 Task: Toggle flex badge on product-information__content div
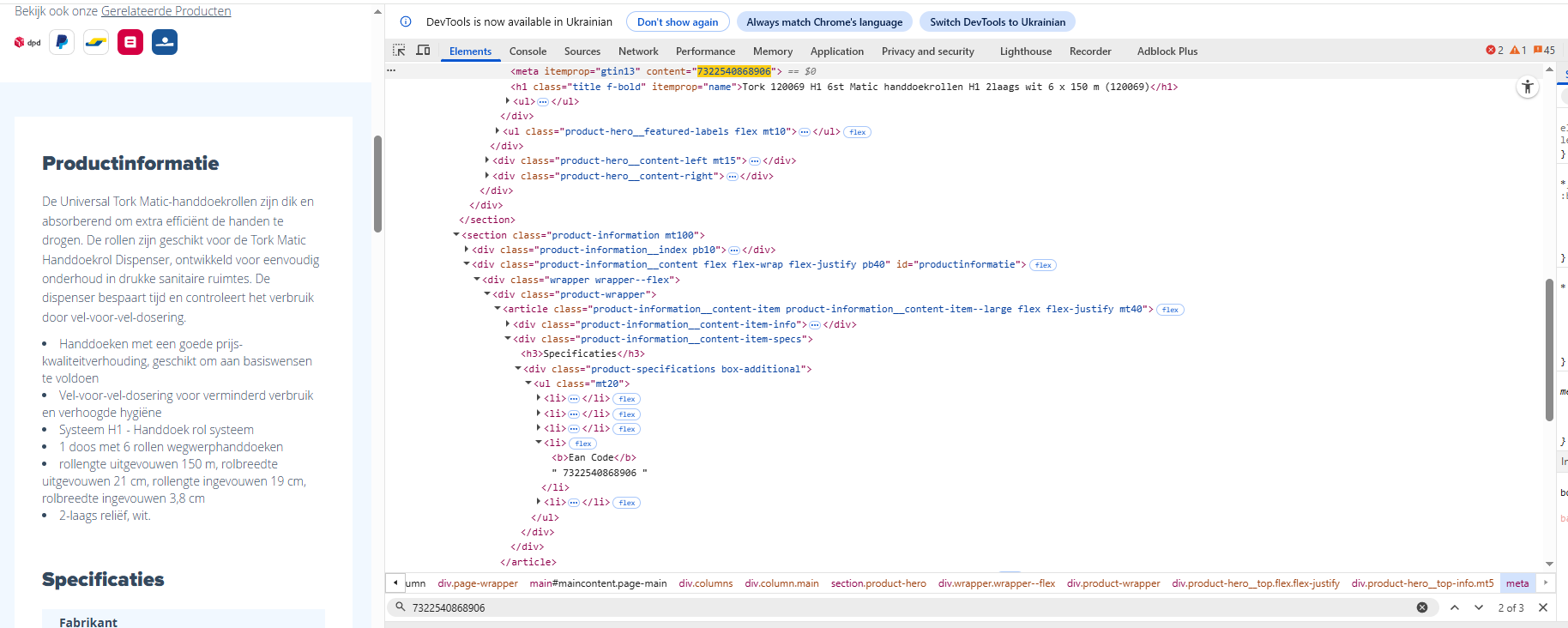click(1043, 265)
